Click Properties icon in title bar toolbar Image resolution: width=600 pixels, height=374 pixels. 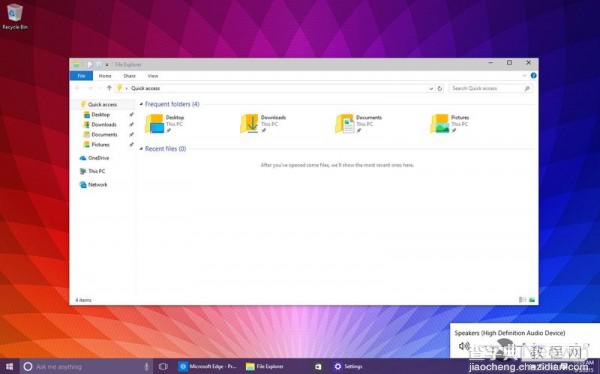(90, 65)
